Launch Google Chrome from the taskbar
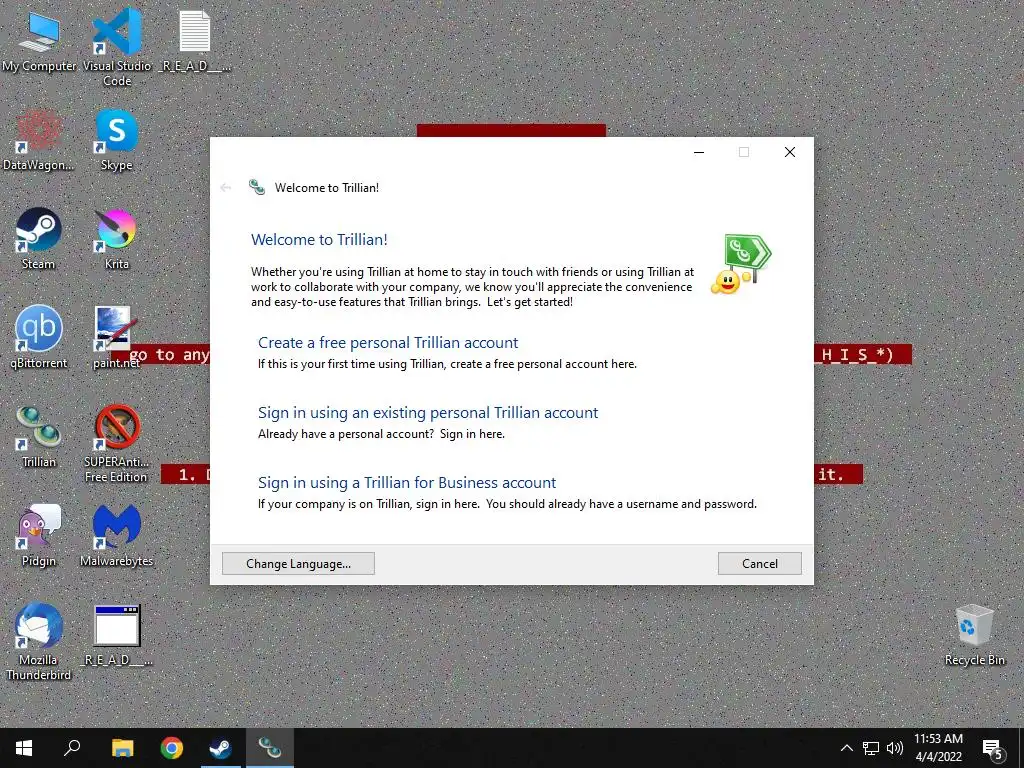 pyautogui.click(x=172, y=748)
